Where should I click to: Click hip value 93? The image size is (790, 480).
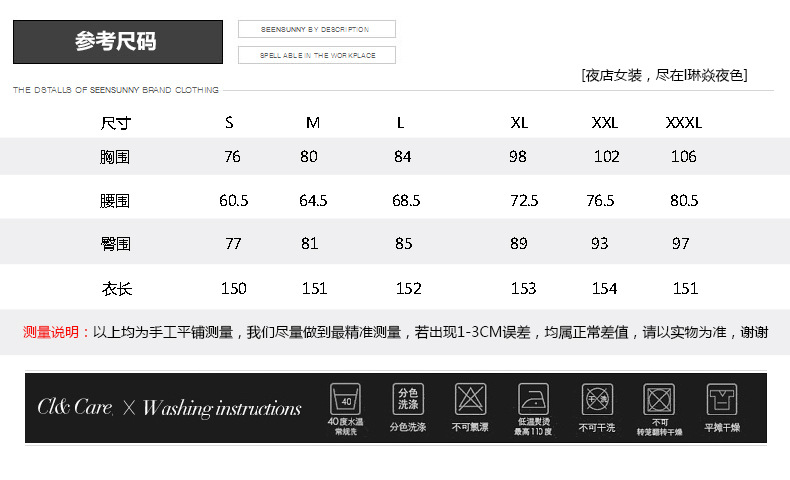point(600,244)
